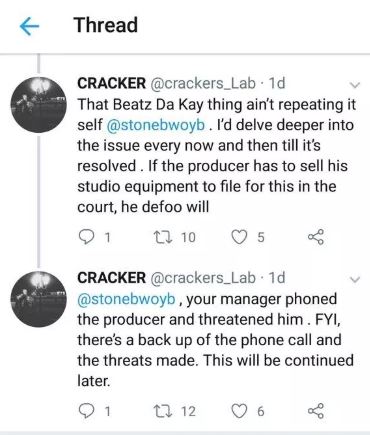Tap the second tweet's profile avatar
The image size is (370, 435).
point(39,299)
